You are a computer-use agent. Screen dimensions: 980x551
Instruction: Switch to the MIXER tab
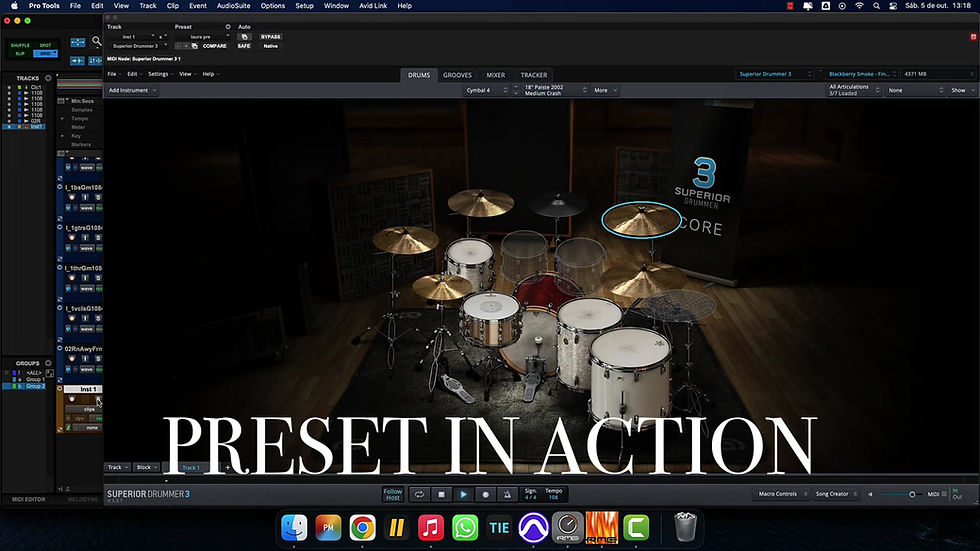coord(496,75)
